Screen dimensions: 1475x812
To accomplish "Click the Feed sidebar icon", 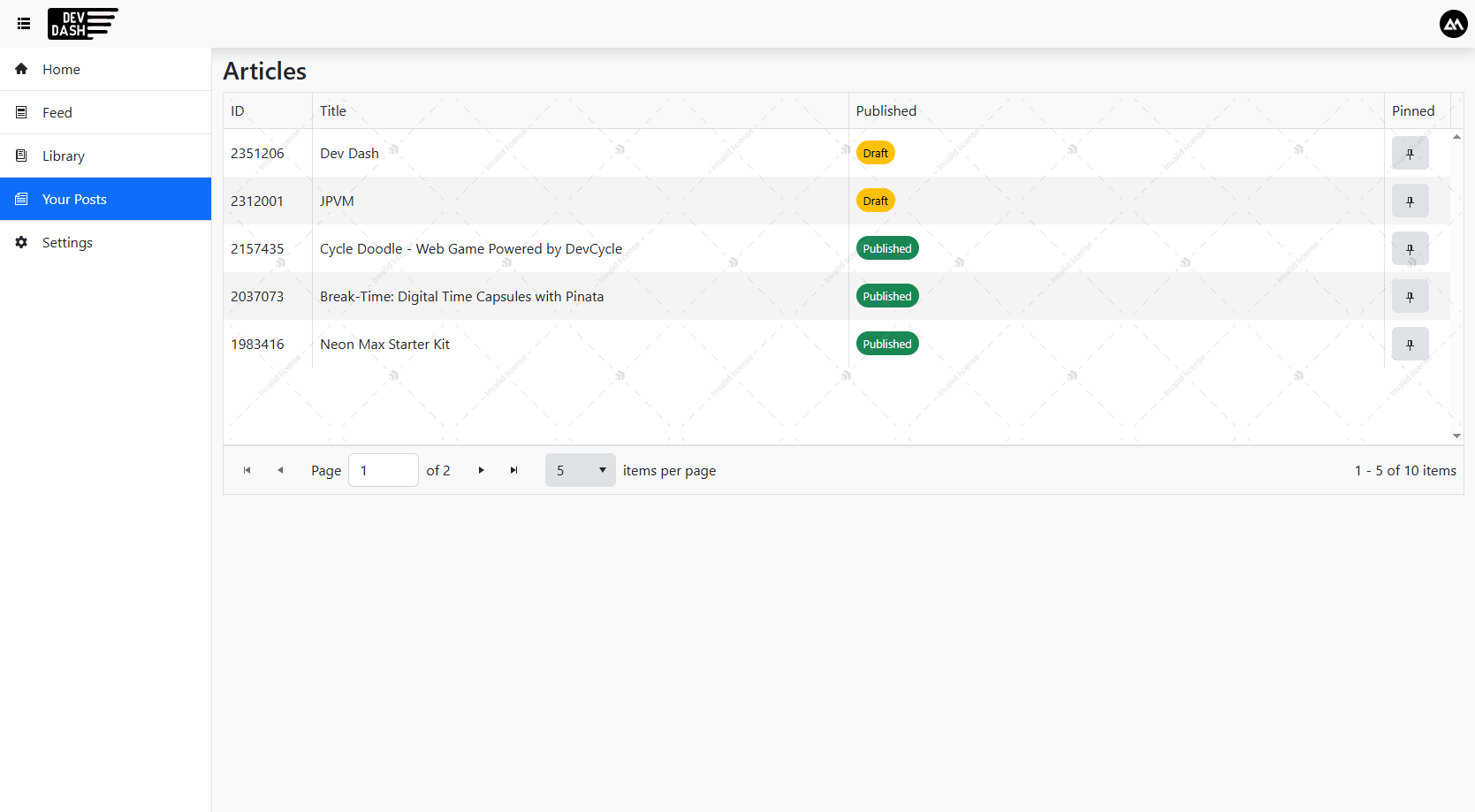I will tap(21, 112).
